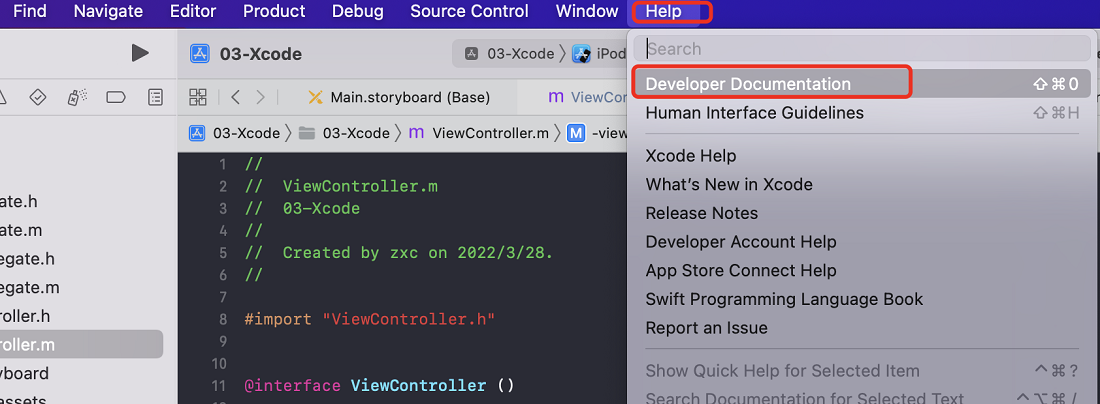This screenshot has width=1100, height=404.
Task: Go forward with the right chevron
Action: tap(261, 97)
